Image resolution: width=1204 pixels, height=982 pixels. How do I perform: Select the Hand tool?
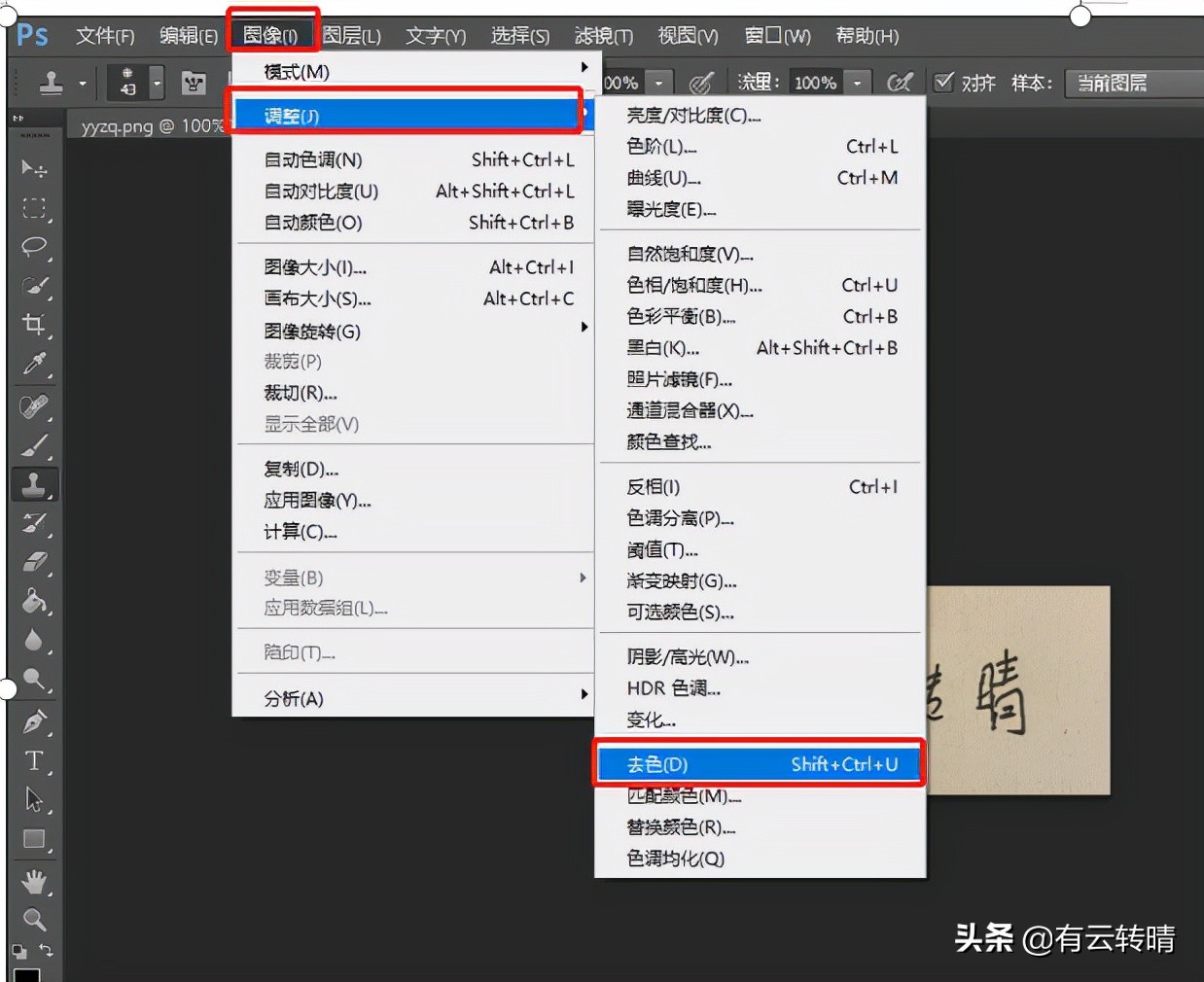(x=34, y=880)
